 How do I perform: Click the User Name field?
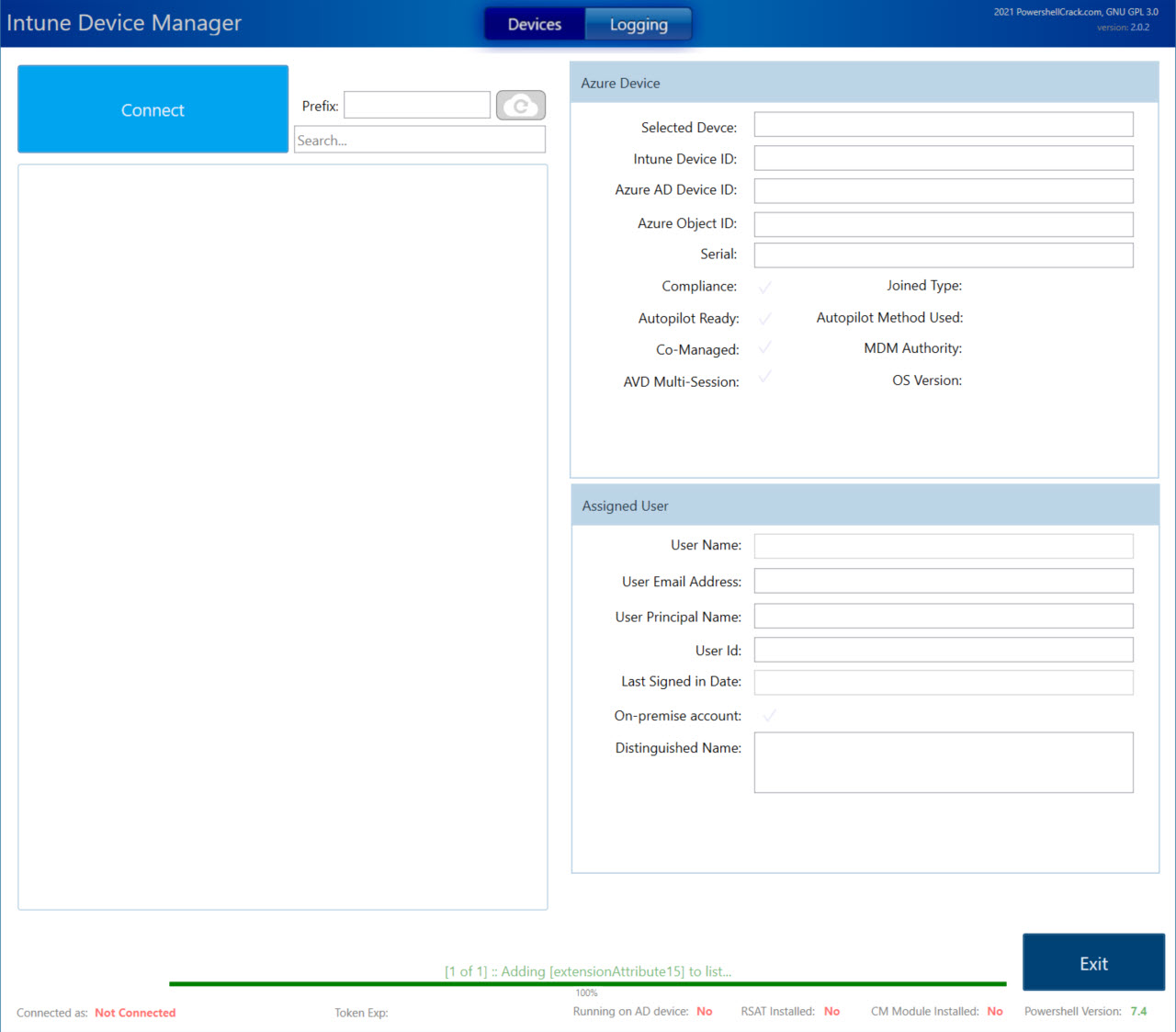click(x=944, y=546)
